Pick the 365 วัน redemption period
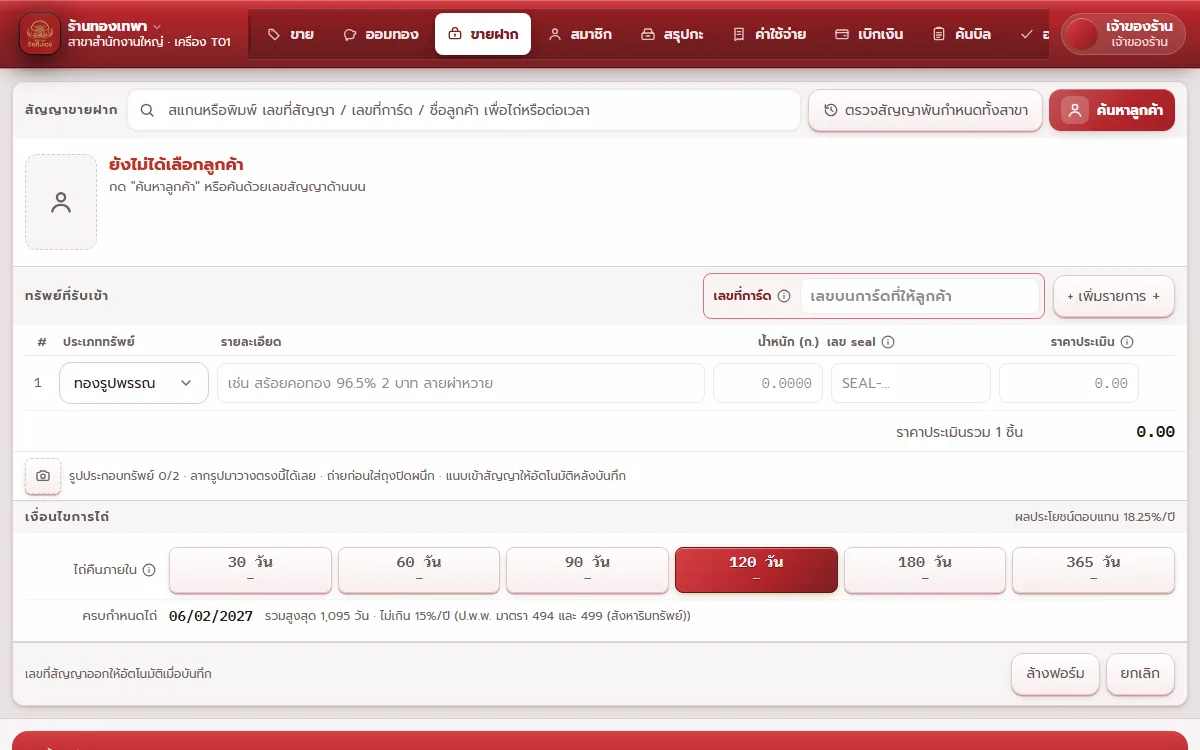The height and width of the screenshot is (750, 1200). [x=1093, y=570]
